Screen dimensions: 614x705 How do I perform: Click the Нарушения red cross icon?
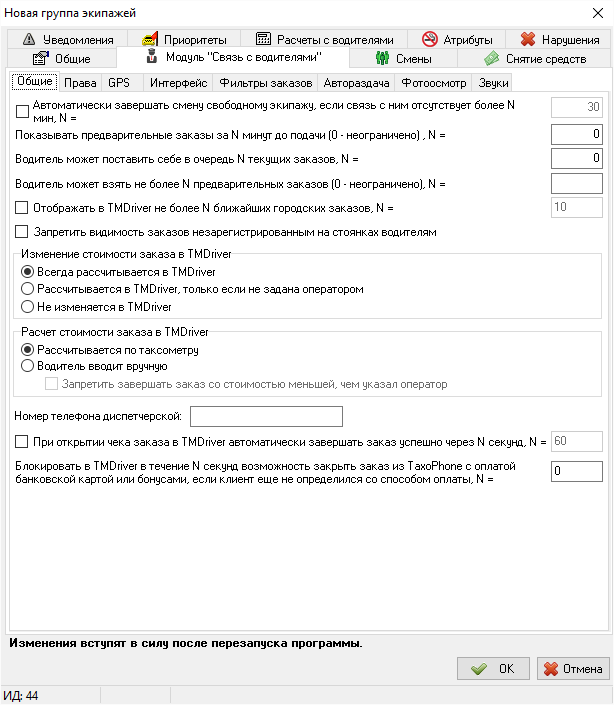coord(528,40)
